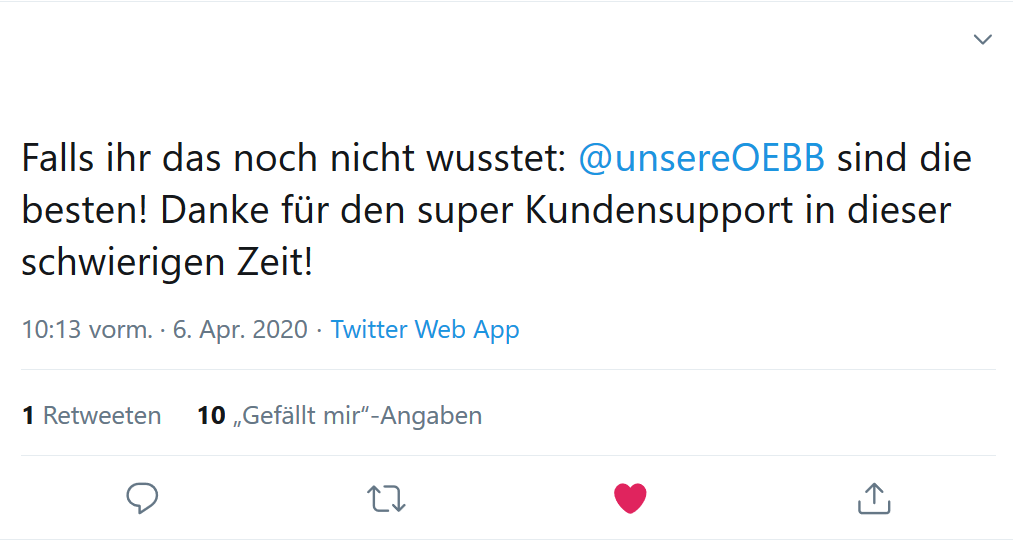Open the share tweet icon

(x=874, y=497)
